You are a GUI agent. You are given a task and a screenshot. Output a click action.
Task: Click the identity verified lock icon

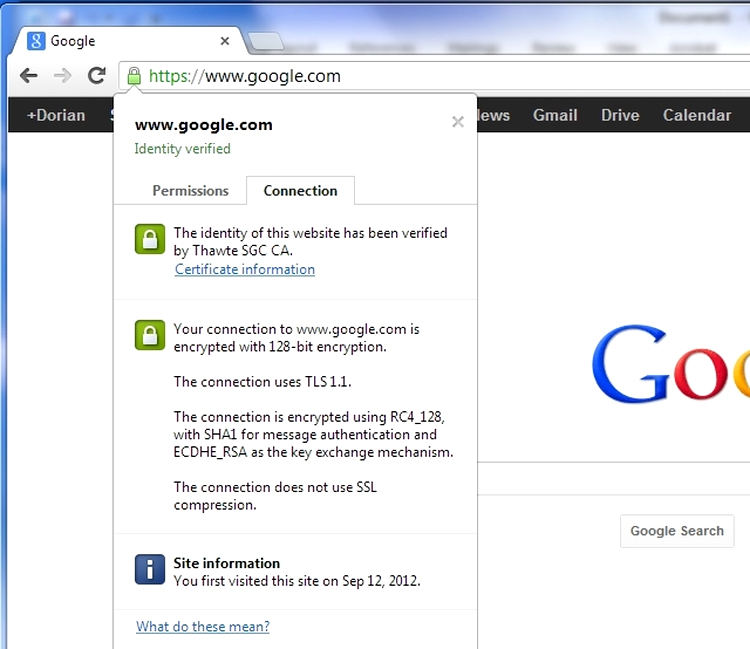coord(150,239)
